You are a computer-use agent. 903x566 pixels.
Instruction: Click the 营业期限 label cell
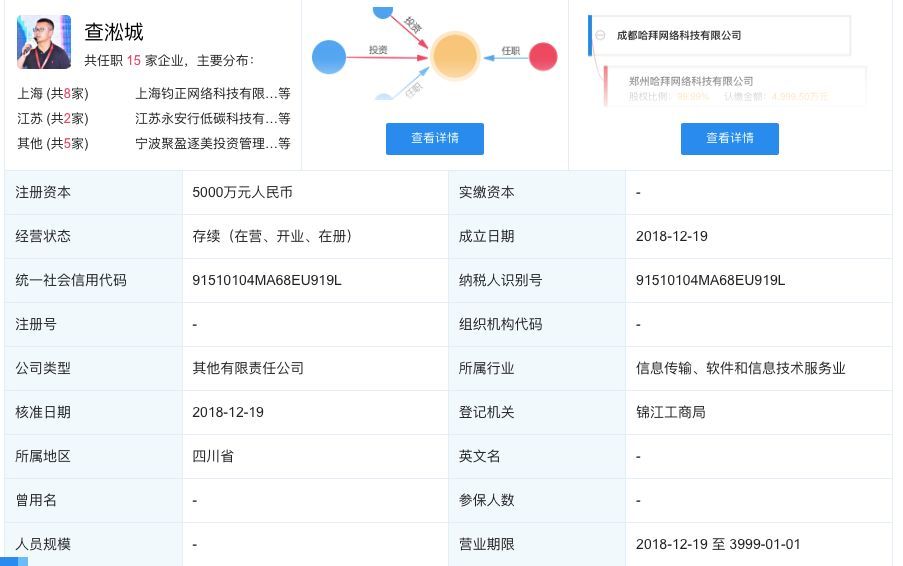pyautogui.click(x=537, y=544)
